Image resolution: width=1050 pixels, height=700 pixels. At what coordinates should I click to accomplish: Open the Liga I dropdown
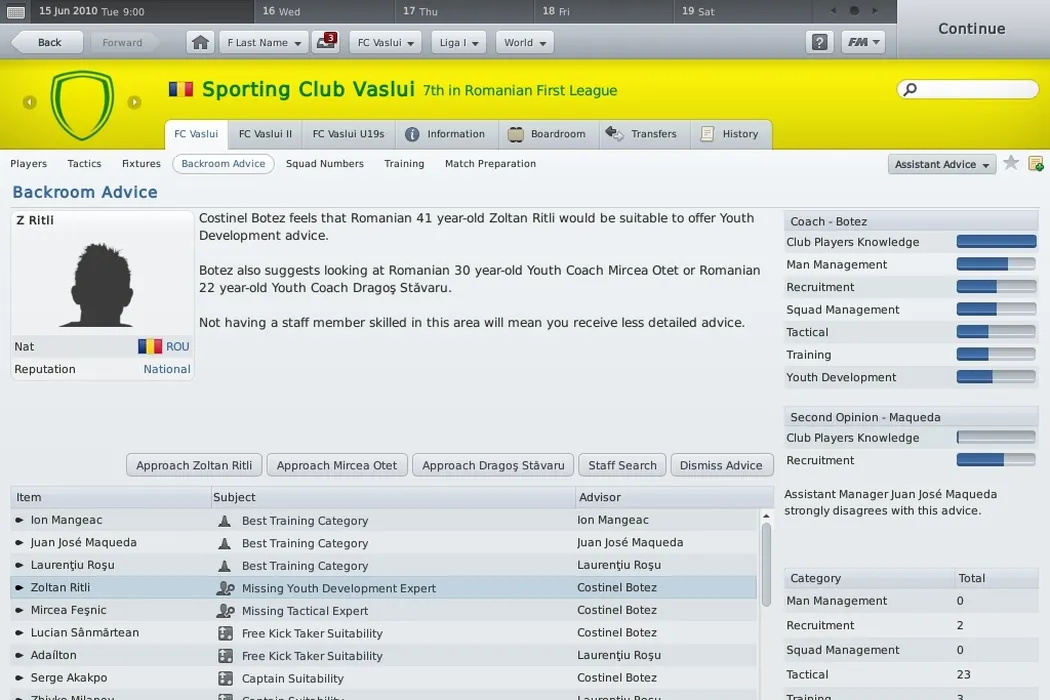click(x=459, y=43)
